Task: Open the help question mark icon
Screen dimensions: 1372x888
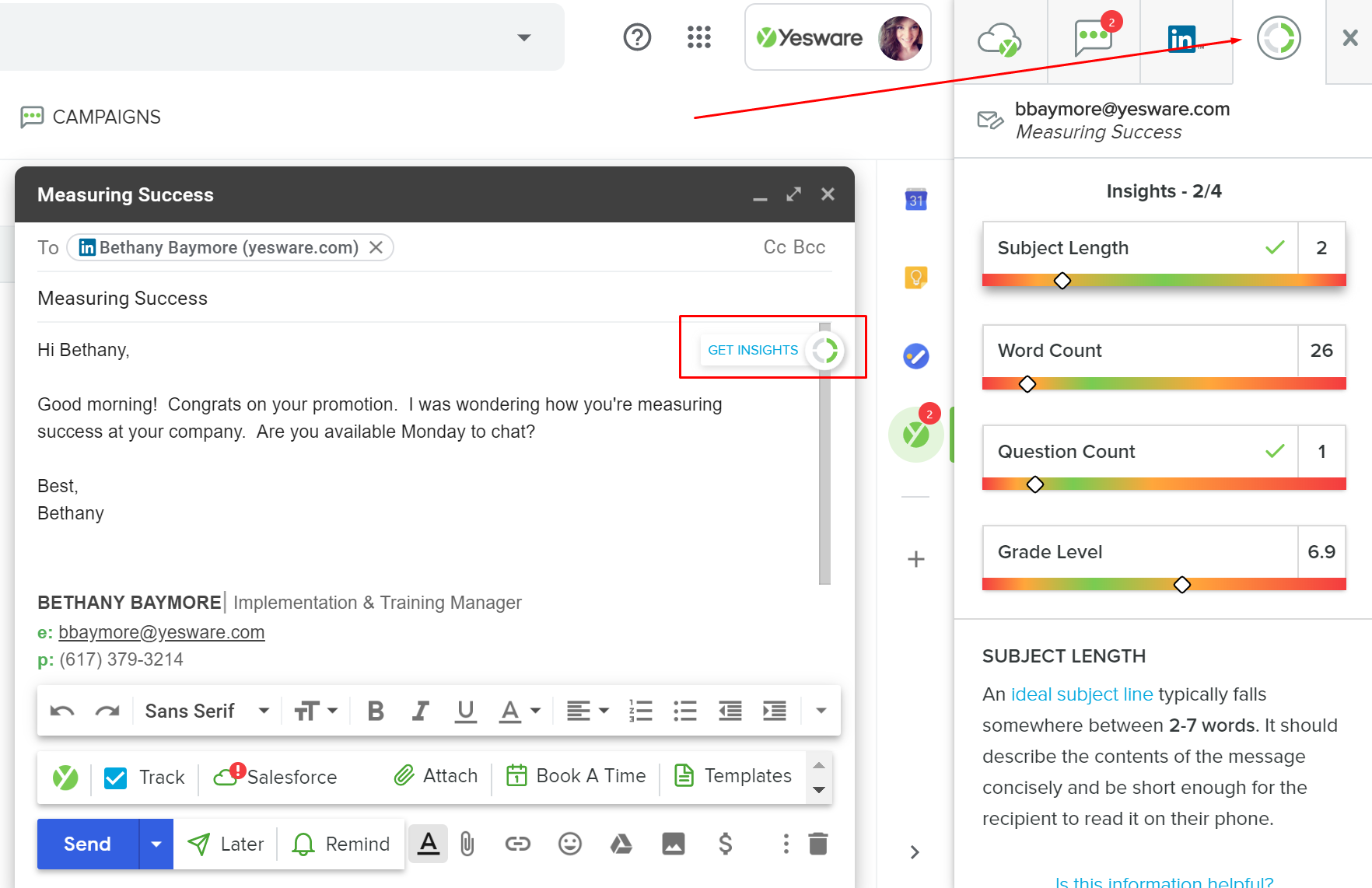Action: pyautogui.click(x=637, y=37)
